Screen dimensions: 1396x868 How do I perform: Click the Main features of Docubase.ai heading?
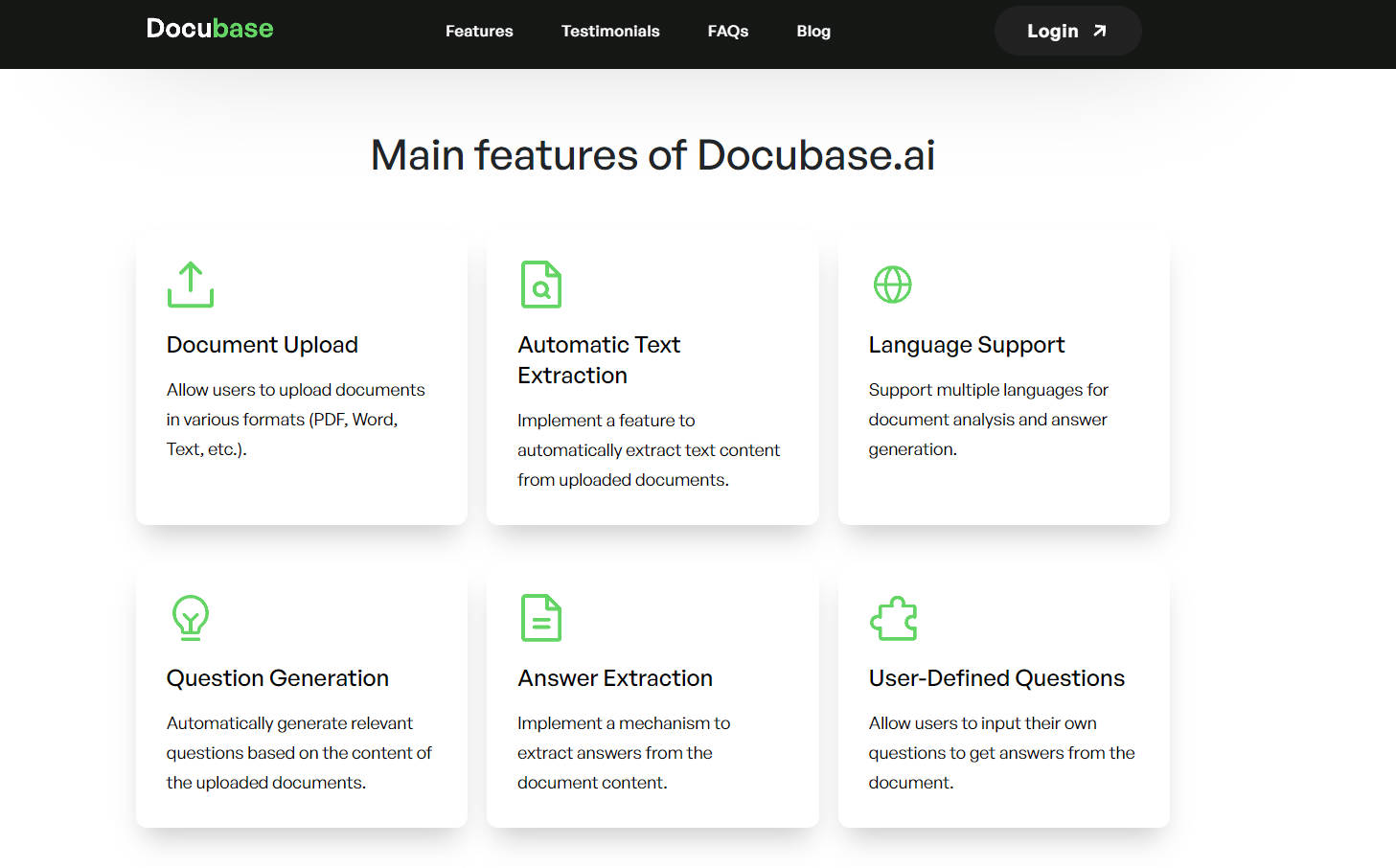coord(652,154)
